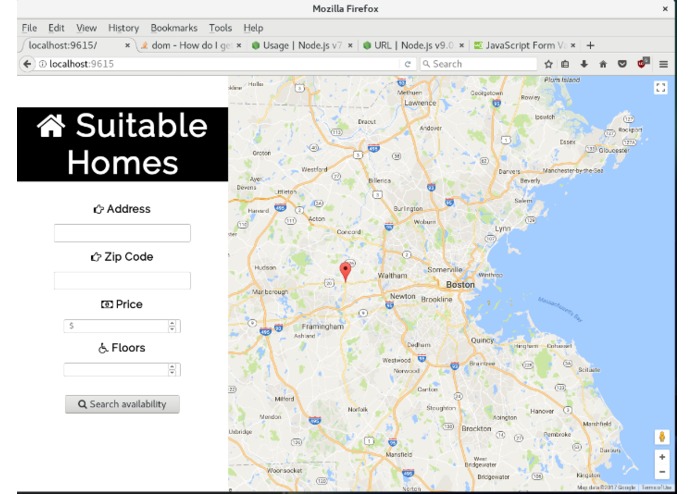Close the Usage Node.js v7 tab
Screen dimensions: 695x494
(350, 45)
